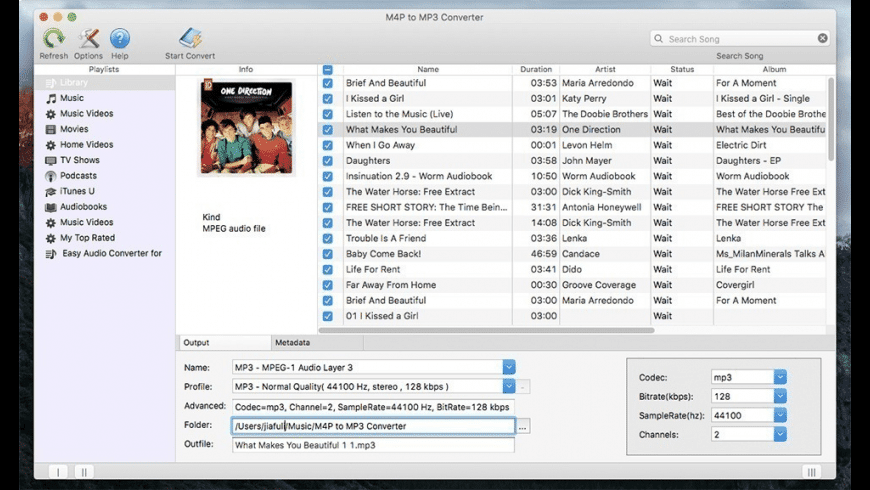Select the Home Videos gear icon
Viewport: 870px width, 490px height.
[50, 145]
